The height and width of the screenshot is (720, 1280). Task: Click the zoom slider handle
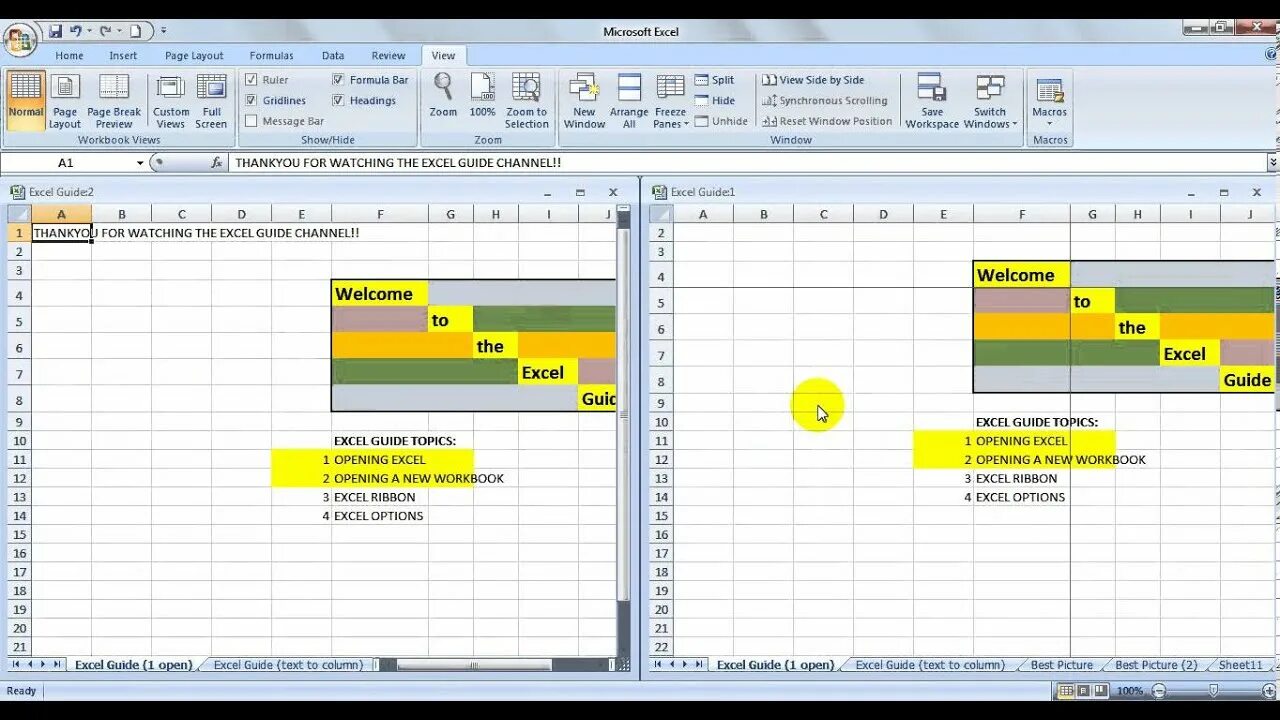tap(1213, 691)
